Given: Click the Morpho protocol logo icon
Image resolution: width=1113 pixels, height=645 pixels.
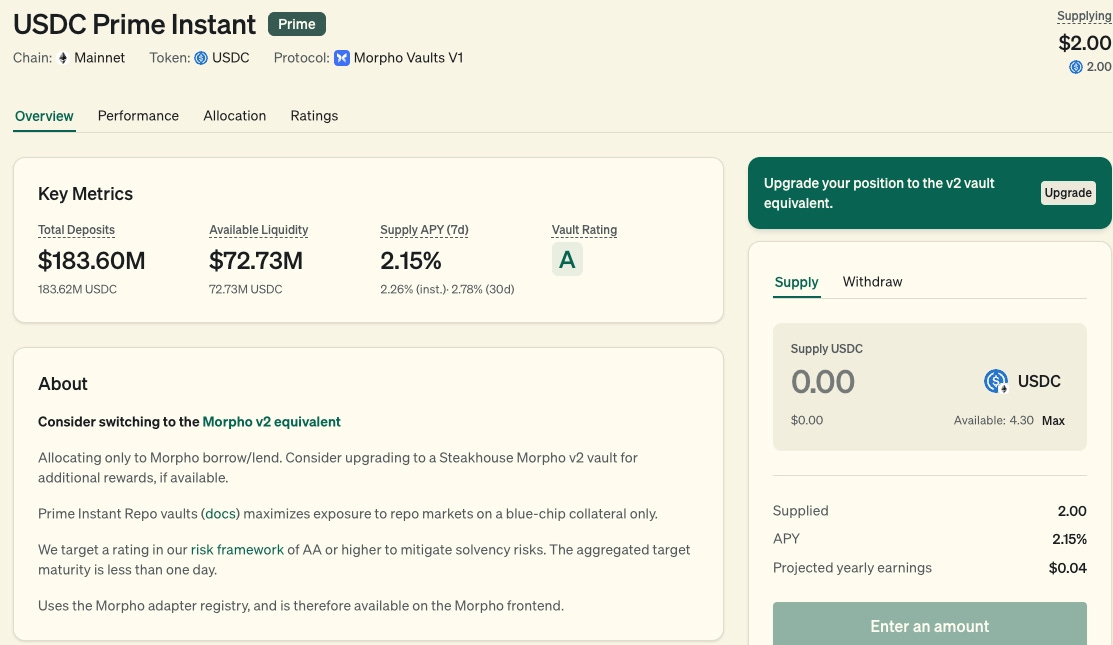Looking at the screenshot, I should 341,58.
